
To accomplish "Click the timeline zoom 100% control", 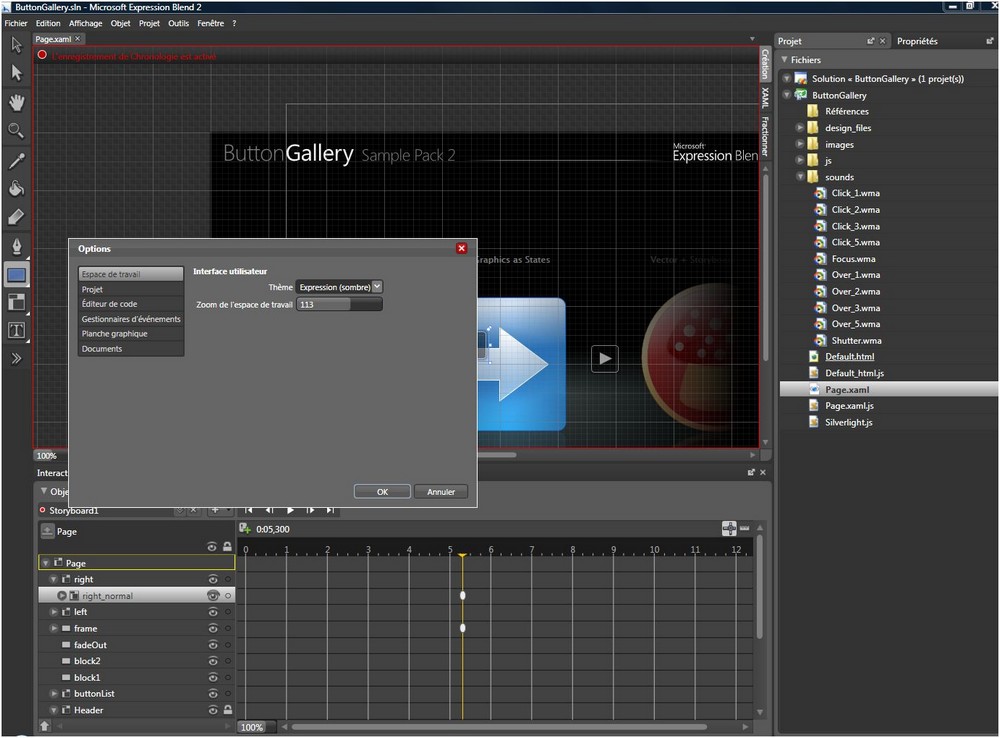I will 256,727.
